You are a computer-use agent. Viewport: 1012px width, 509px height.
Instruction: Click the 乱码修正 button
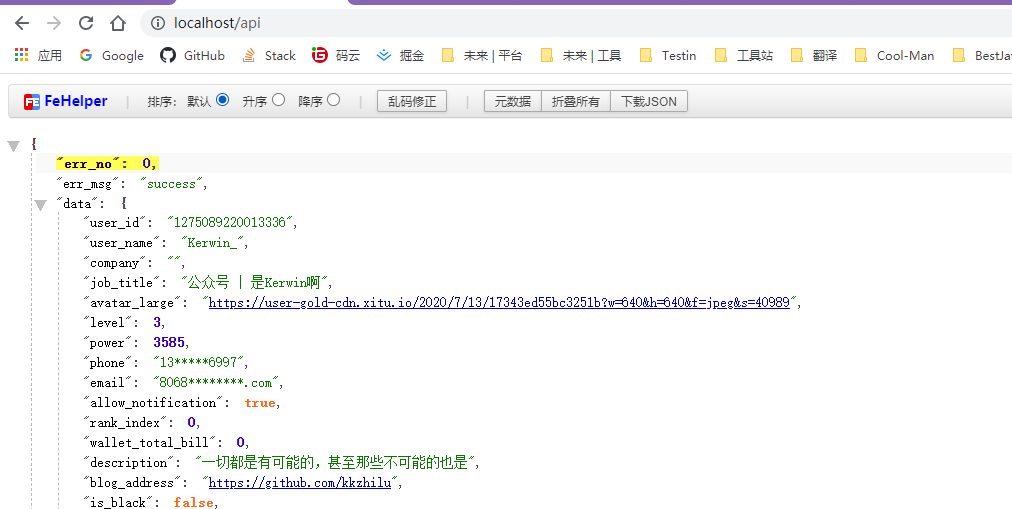tap(412, 101)
